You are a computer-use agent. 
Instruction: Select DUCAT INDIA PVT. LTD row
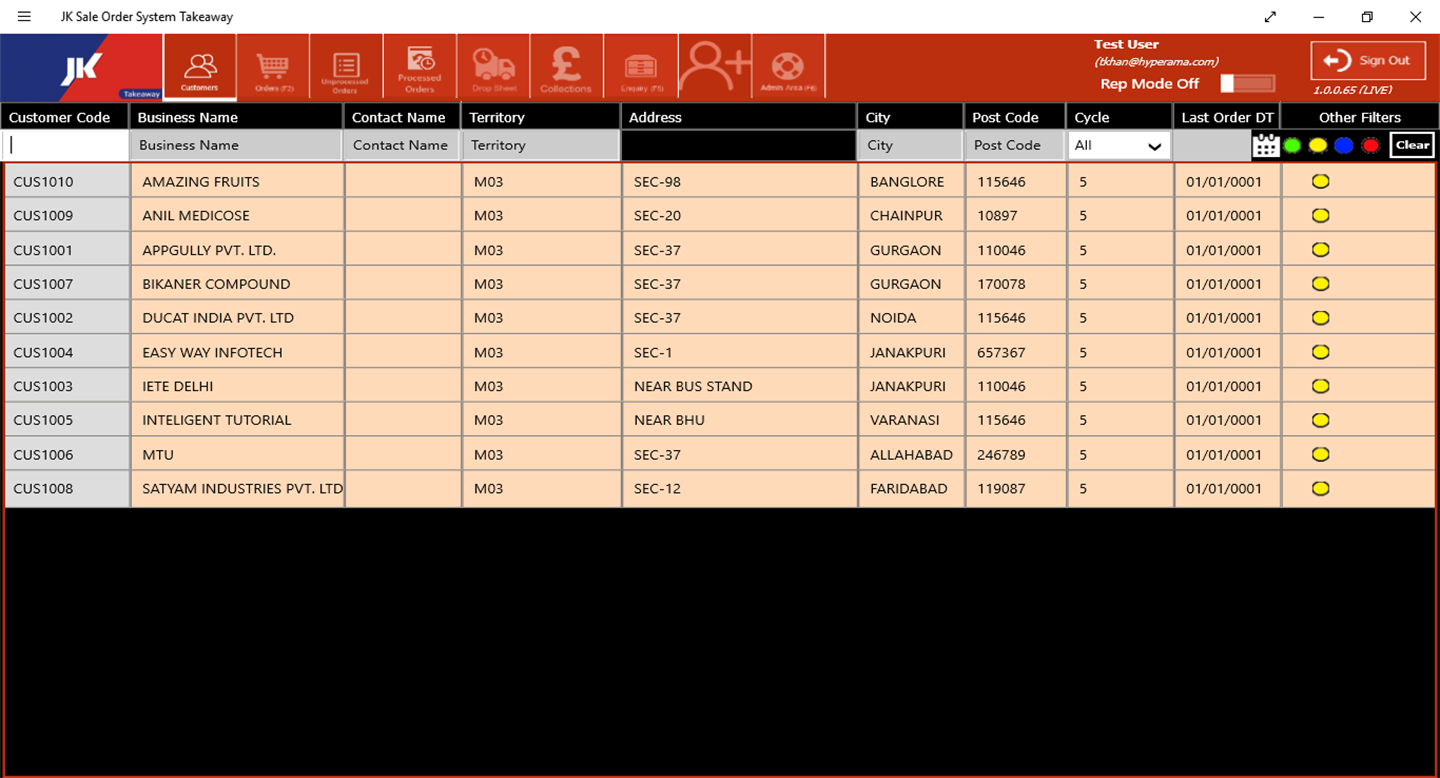tap(720, 318)
